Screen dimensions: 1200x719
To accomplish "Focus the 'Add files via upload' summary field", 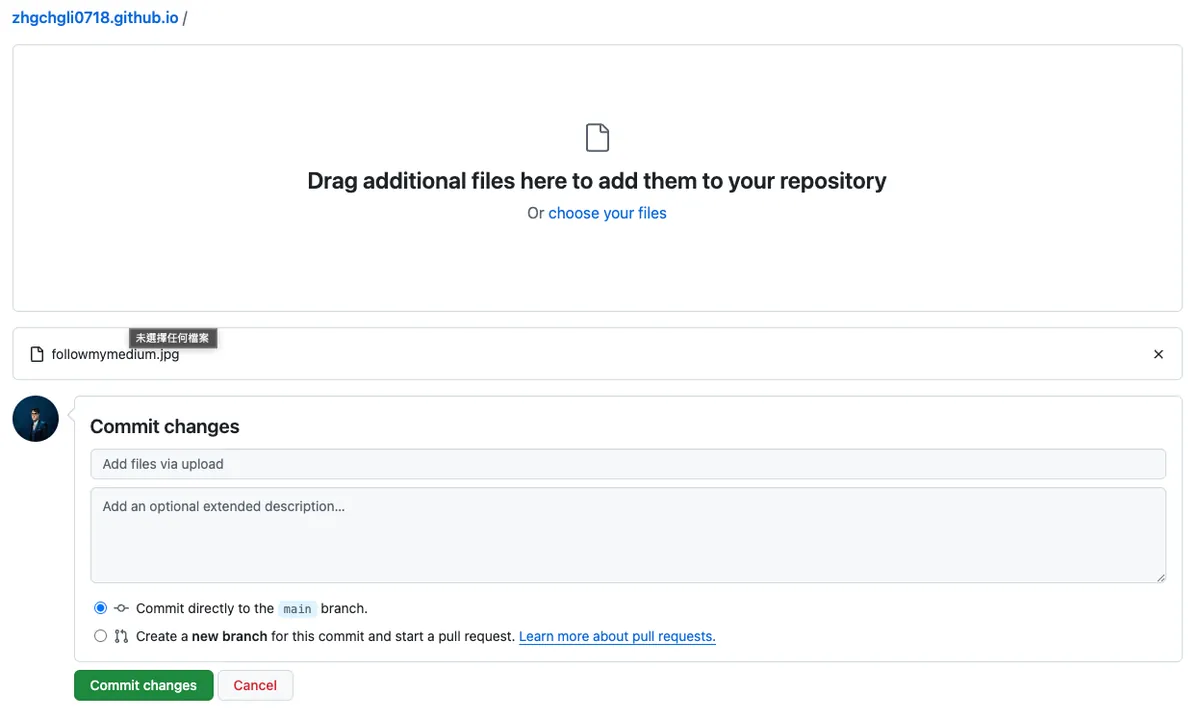I will tap(628, 464).
